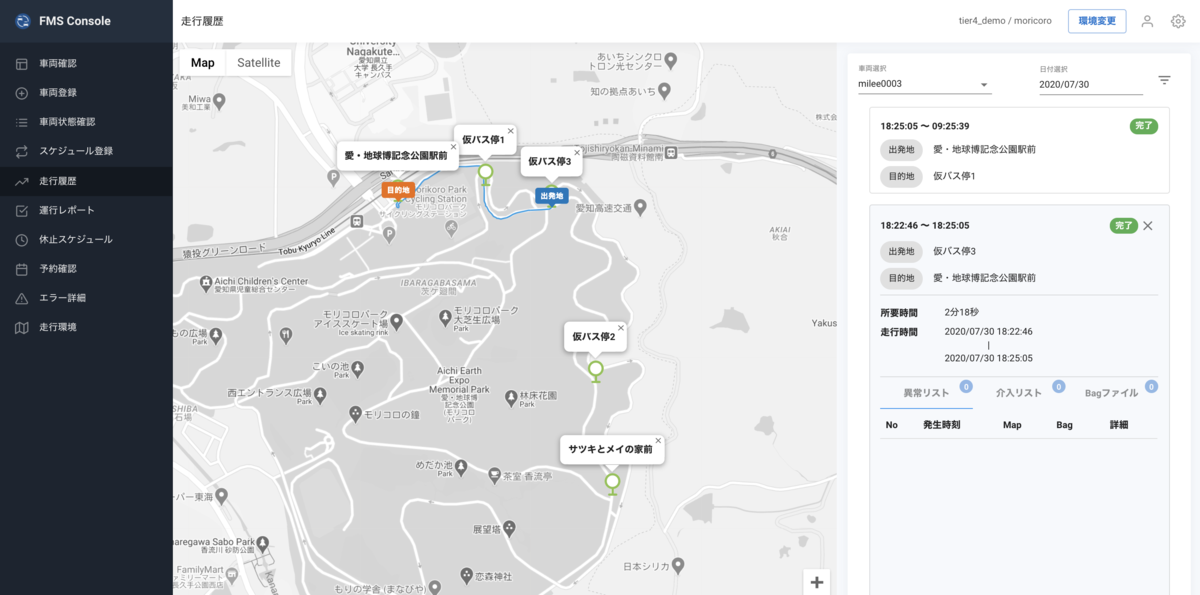Image resolution: width=1200 pixels, height=595 pixels.
Task: Open the settings gear icon
Action: pos(1178,21)
